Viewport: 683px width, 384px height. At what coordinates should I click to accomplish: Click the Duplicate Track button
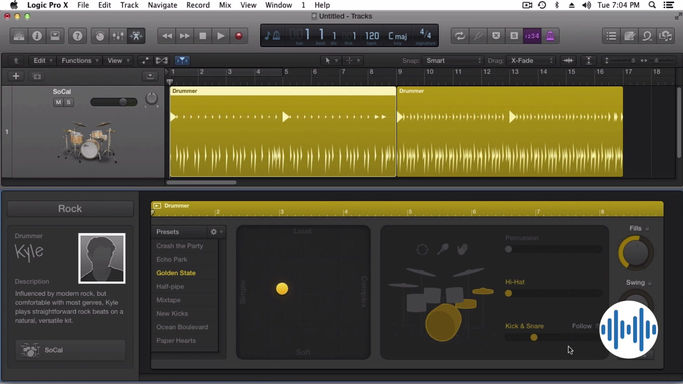tap(37, 77)
